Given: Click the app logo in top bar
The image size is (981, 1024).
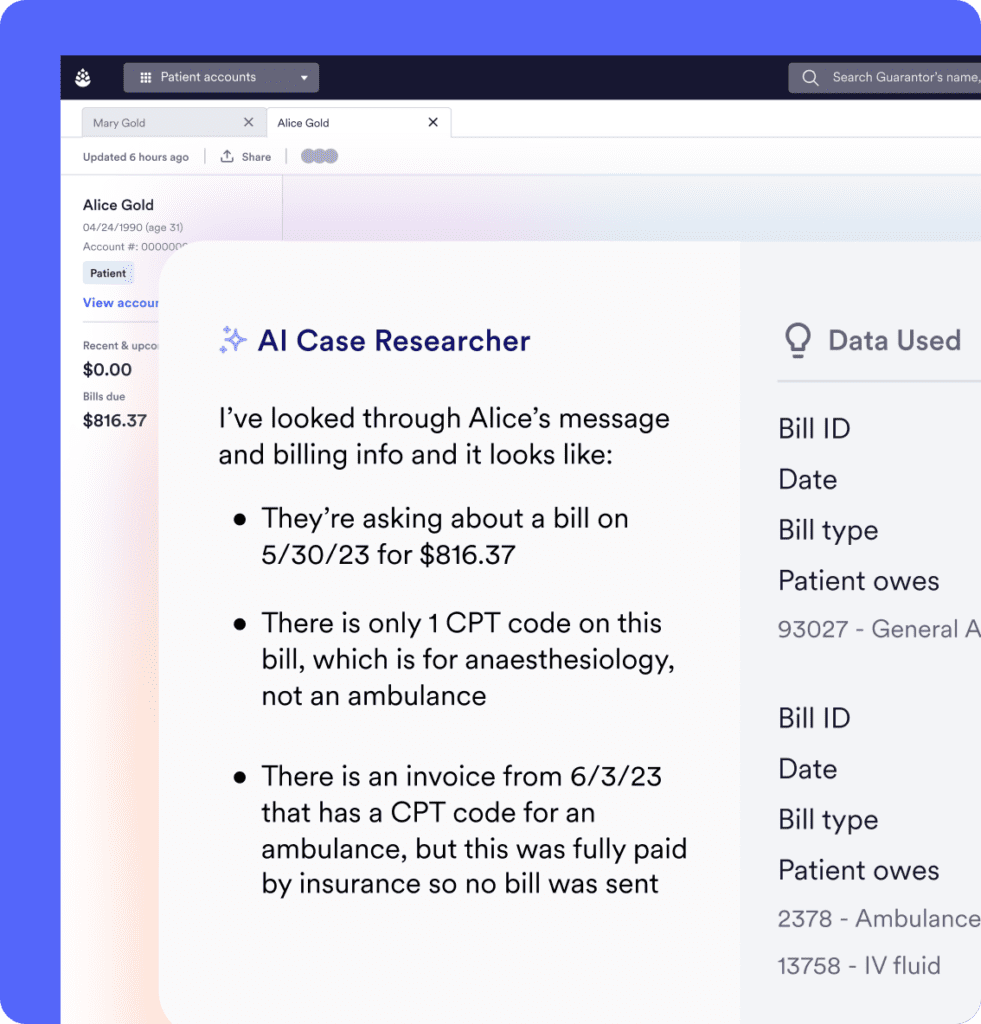Looking at the screenshot, I should [x=83, y=78].
